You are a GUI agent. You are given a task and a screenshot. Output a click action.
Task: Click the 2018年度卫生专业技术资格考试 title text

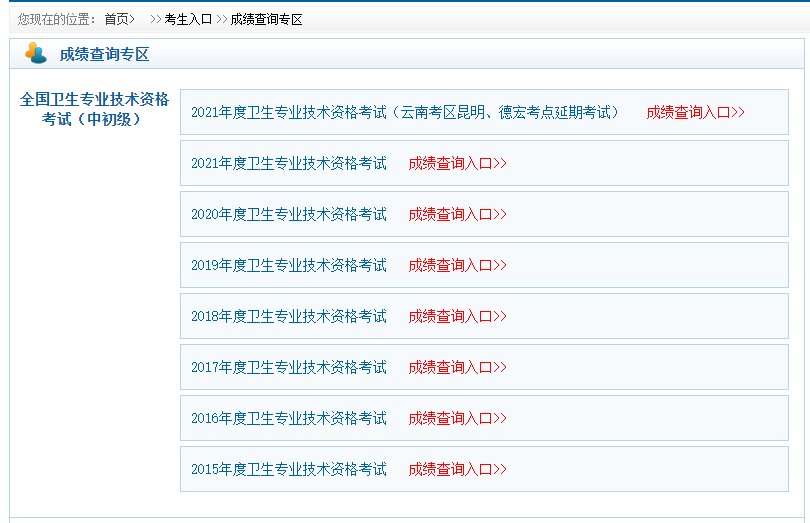288,316
